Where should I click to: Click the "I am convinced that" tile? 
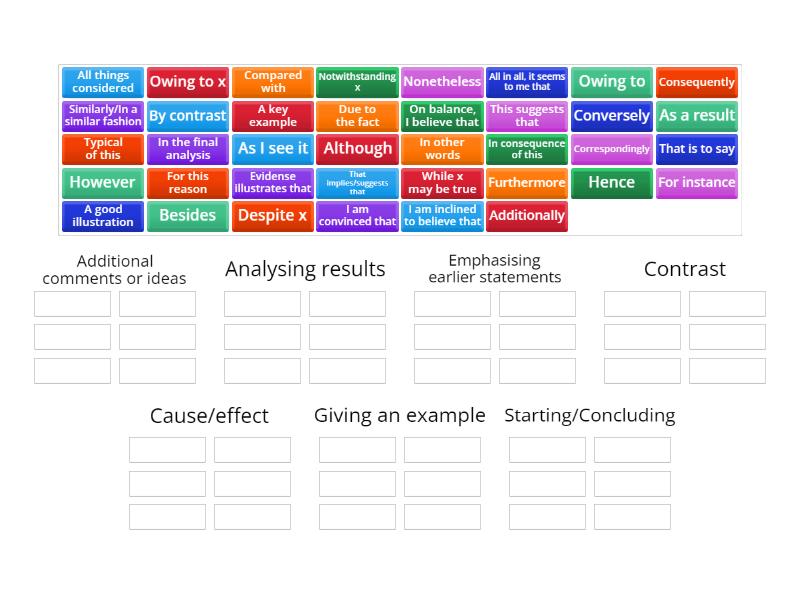point(357,216)
